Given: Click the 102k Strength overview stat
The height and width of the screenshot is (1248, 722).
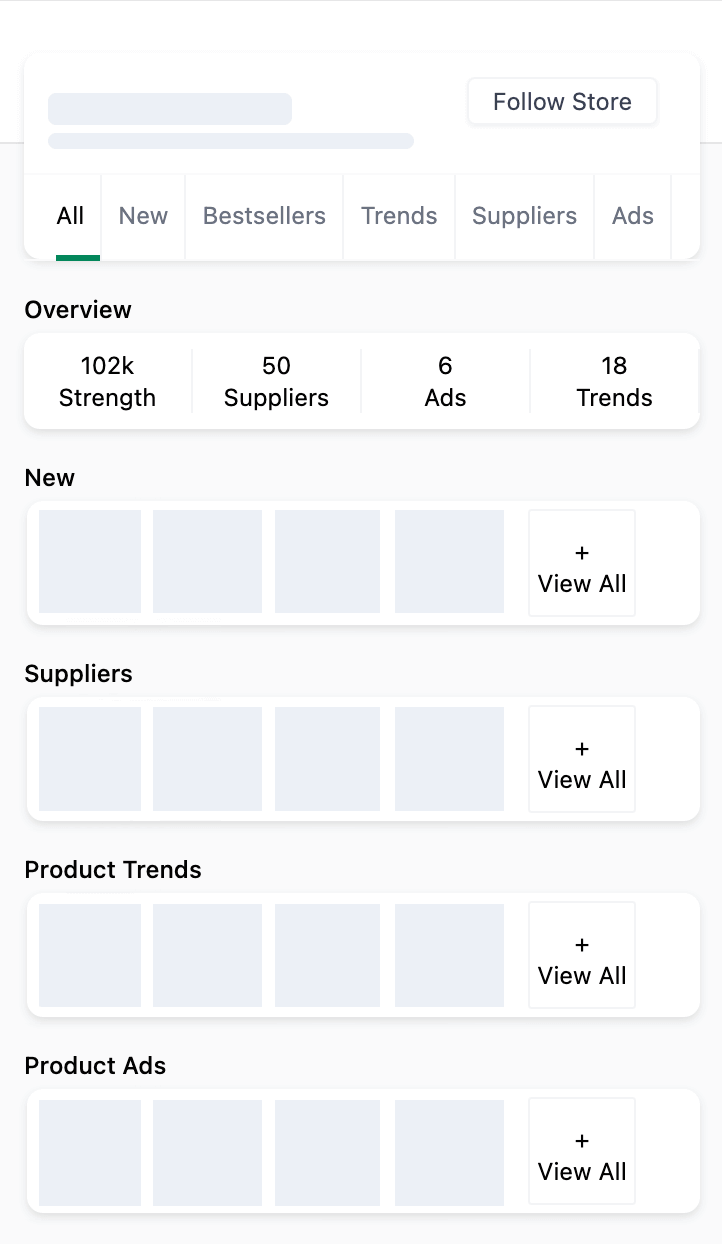Looking at the screenshot, I should click(107, 381).
